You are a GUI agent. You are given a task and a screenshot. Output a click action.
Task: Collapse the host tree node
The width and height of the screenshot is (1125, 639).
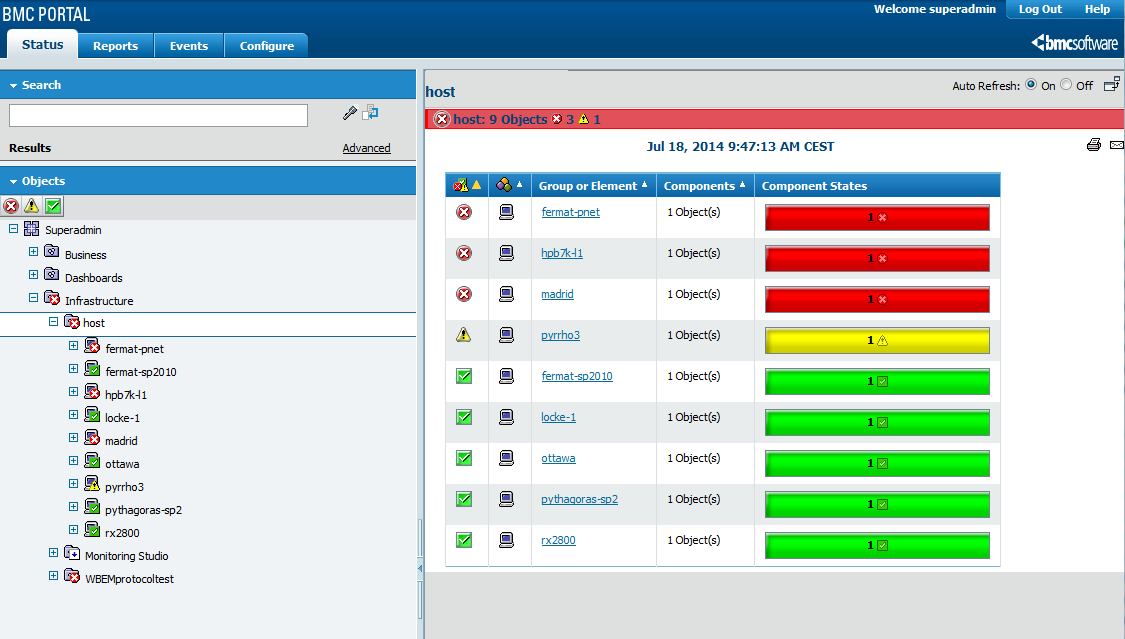click(x=53, y=322)
